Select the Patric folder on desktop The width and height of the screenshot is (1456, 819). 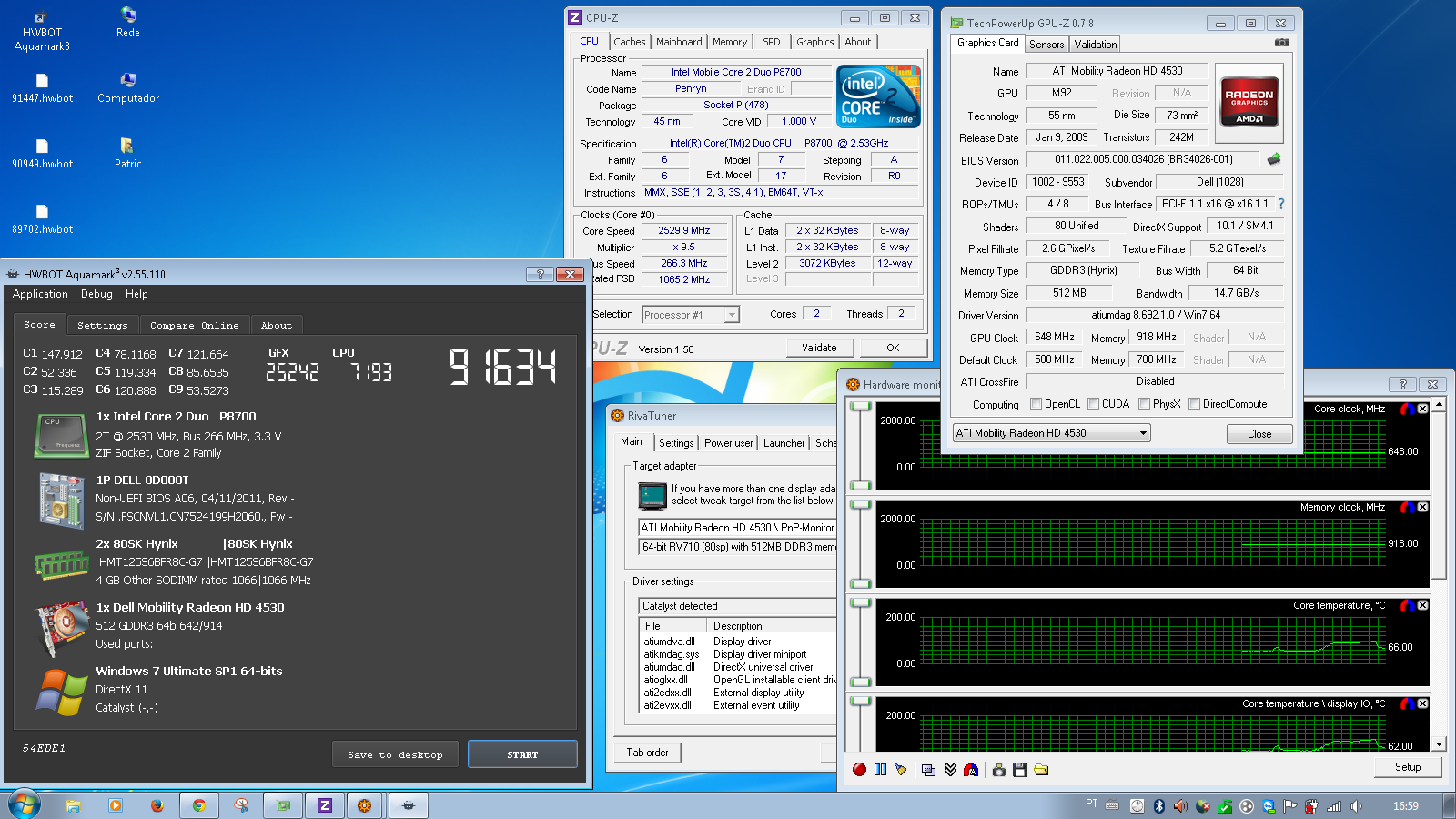127,153
